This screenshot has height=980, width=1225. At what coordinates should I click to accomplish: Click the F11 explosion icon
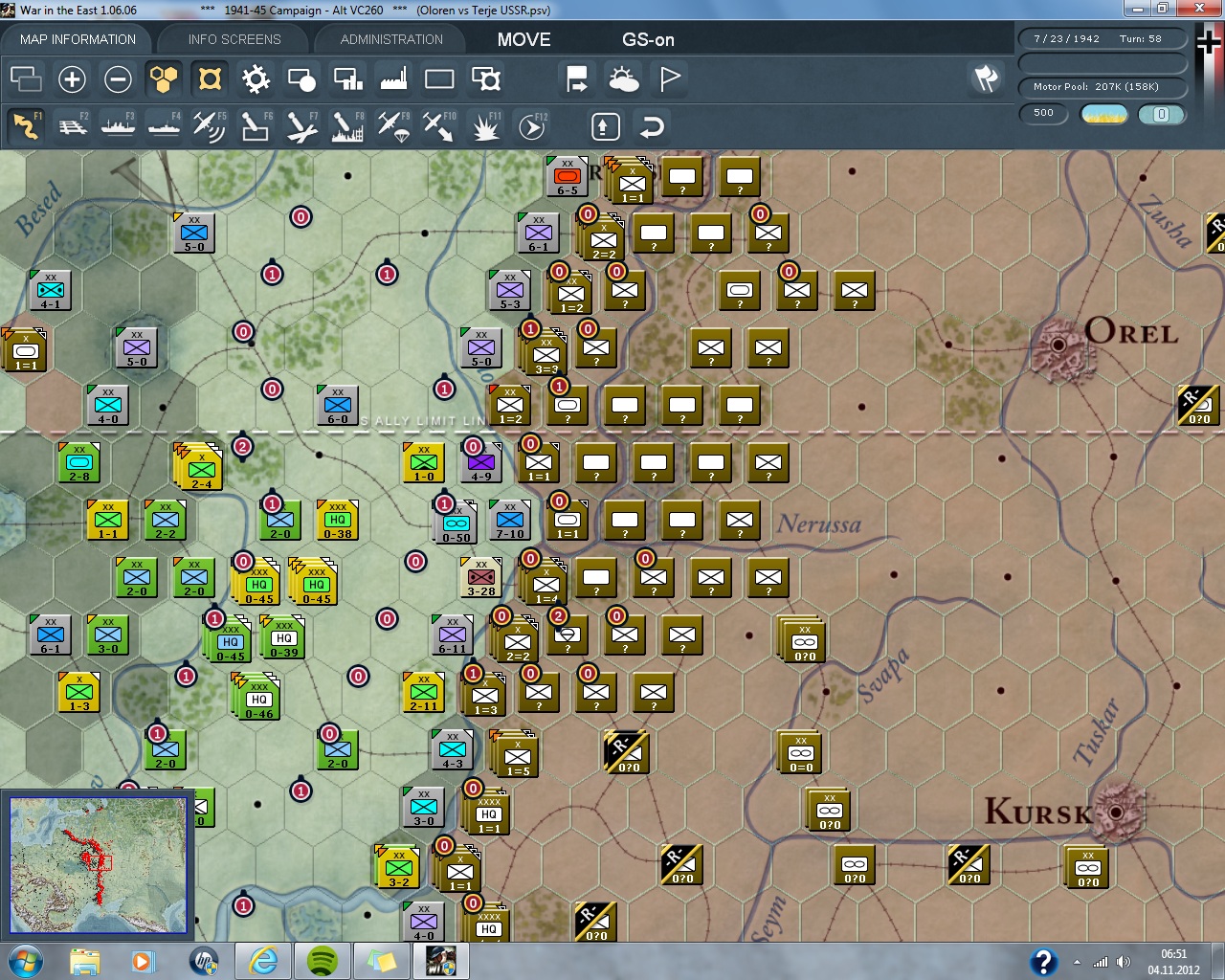point(485,125)
